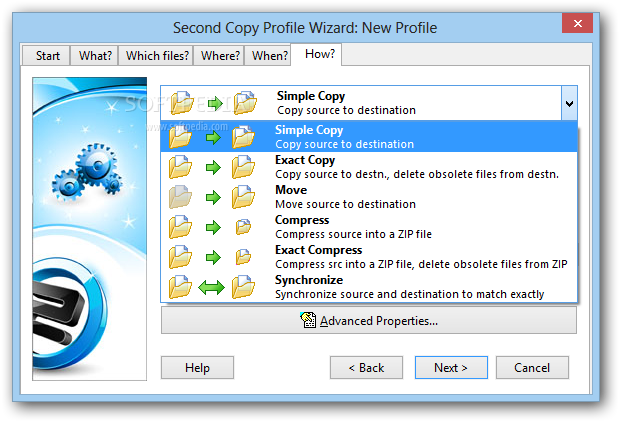Click the green arrow in highlighted Simple Copy row

(213, 137)
